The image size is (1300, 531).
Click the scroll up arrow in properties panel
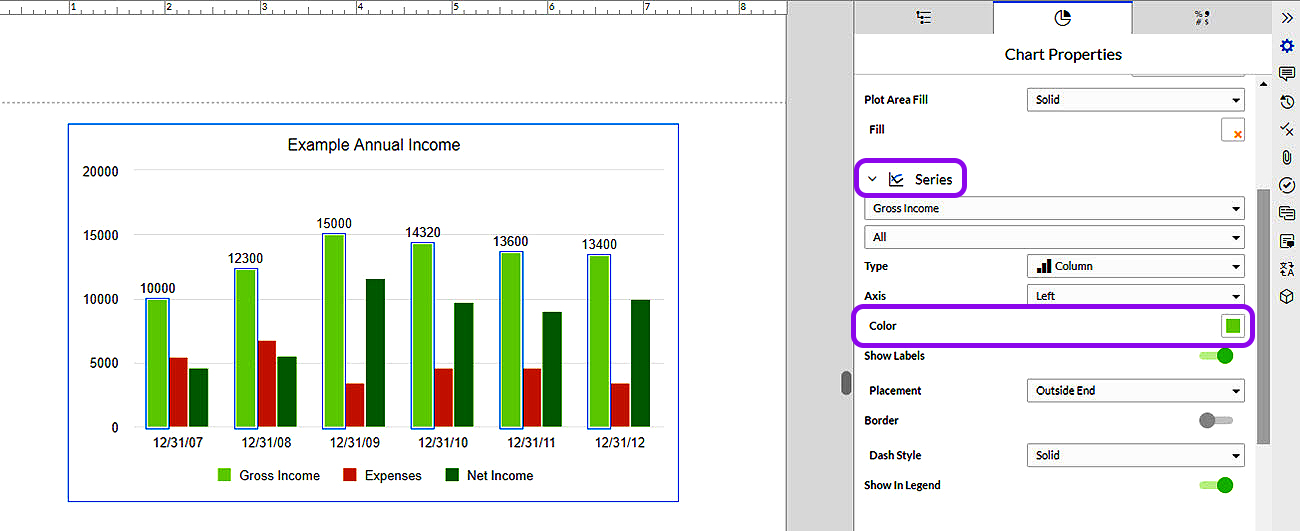point(1264,84)
